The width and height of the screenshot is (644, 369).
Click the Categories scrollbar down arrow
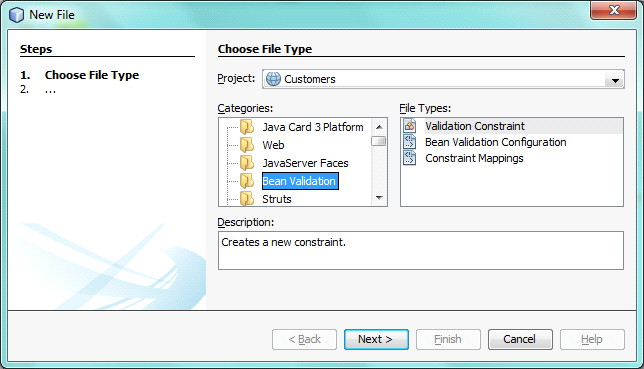(x=379, y=198)
